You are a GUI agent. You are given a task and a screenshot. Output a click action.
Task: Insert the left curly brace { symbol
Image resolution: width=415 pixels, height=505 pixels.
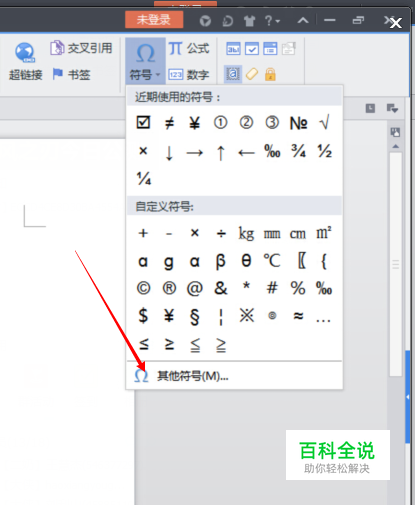tap(323, 261)
